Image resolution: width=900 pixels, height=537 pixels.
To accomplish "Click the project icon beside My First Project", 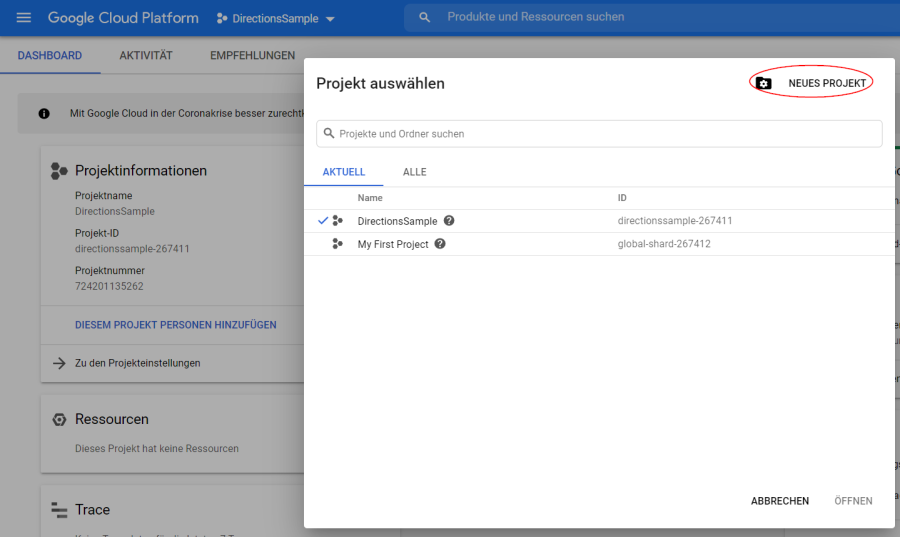I will coord(338,244).
